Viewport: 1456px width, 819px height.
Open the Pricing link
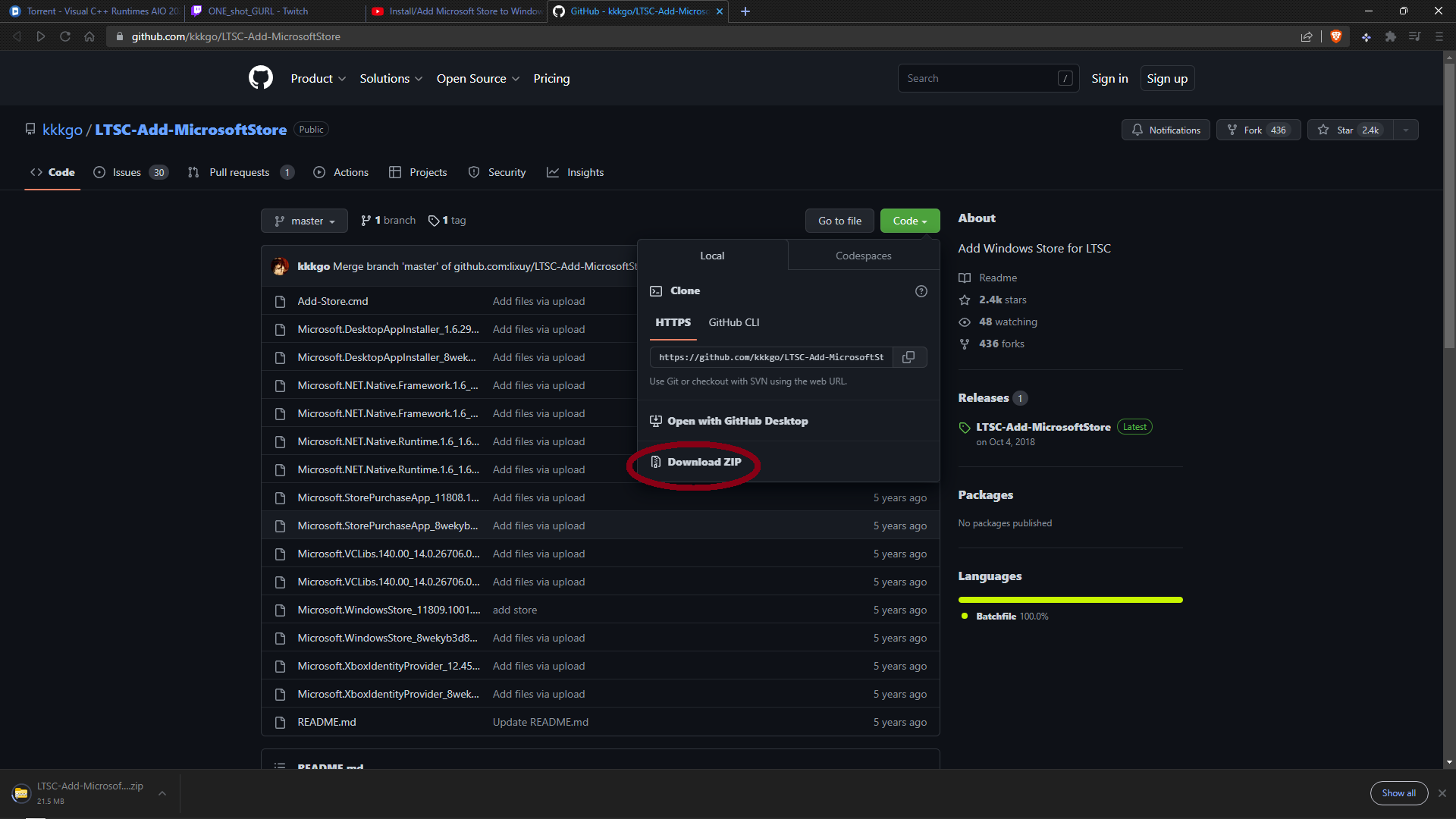point(551,79)
